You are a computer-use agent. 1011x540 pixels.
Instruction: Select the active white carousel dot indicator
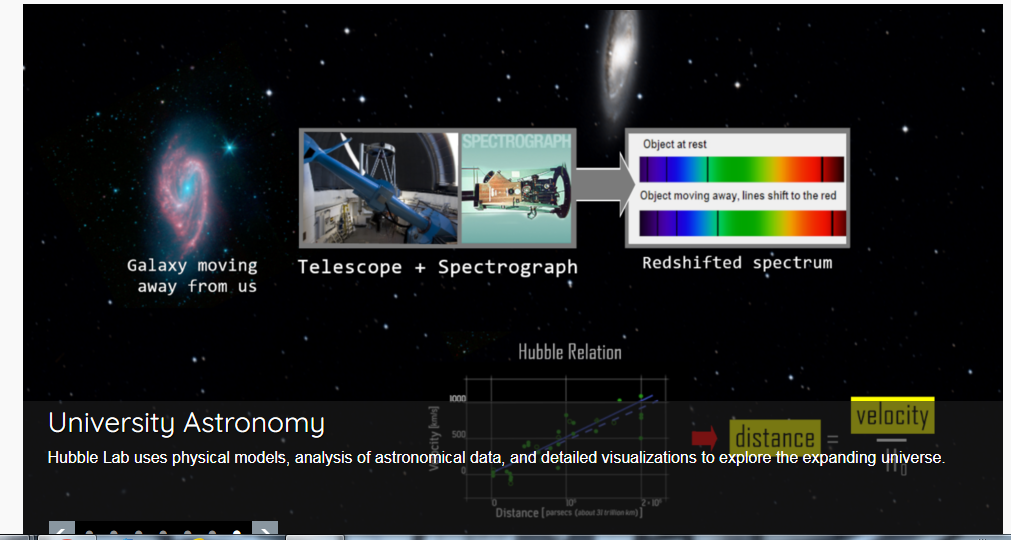coord(237,533)
